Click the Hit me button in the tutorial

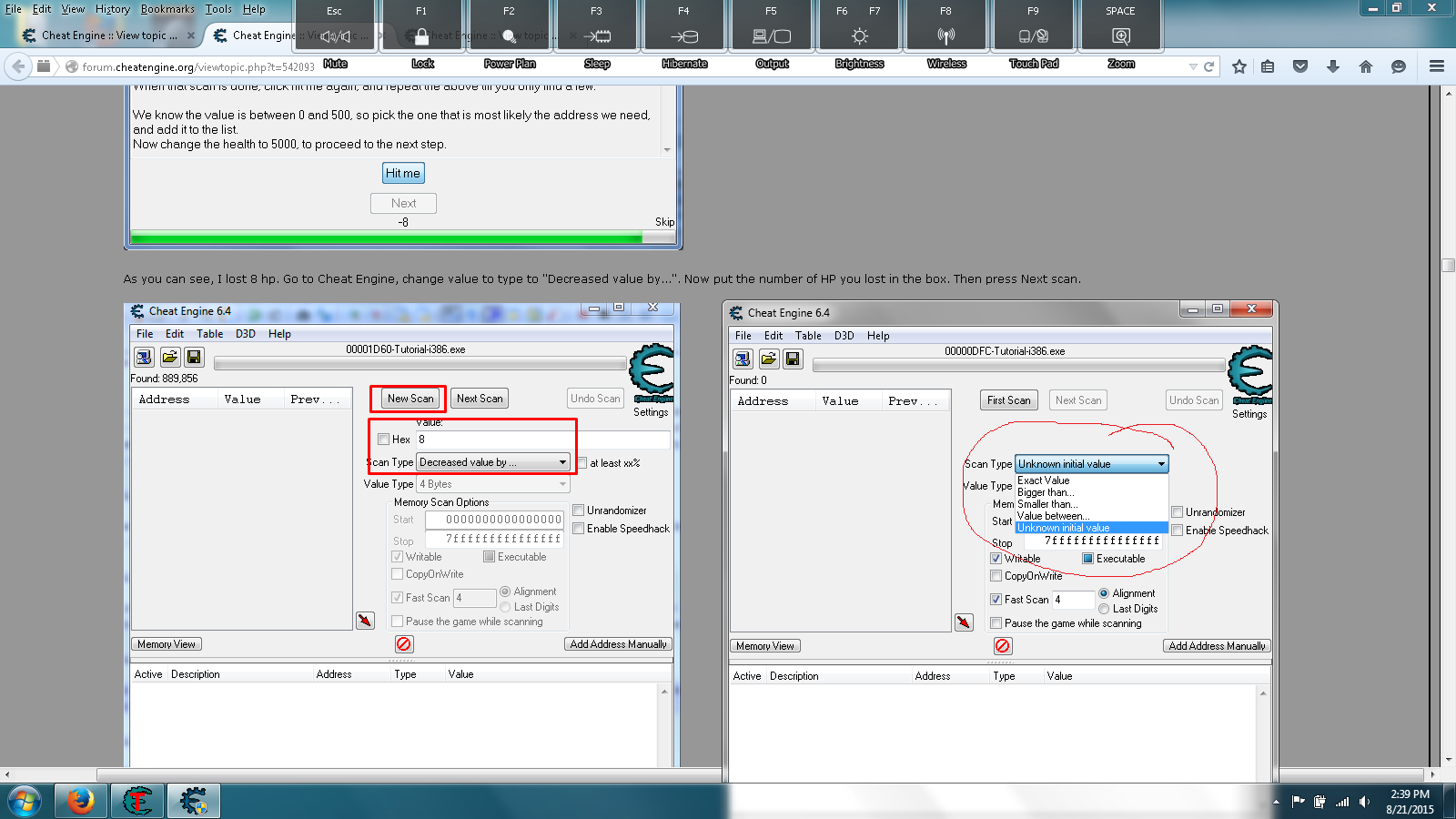tap(403, 173)
